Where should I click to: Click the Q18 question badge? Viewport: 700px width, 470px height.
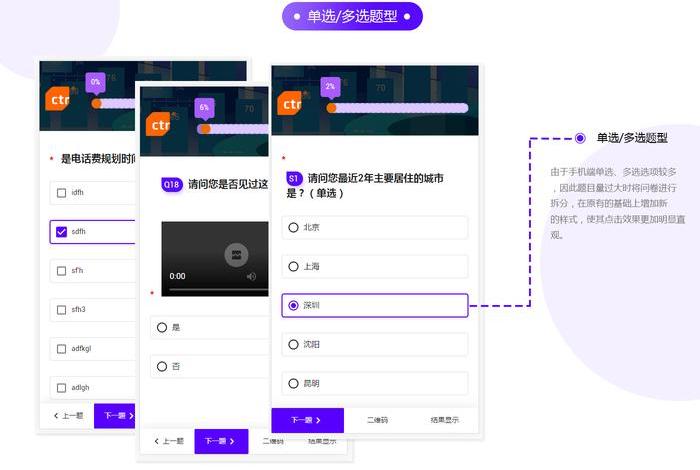[171, 184]
